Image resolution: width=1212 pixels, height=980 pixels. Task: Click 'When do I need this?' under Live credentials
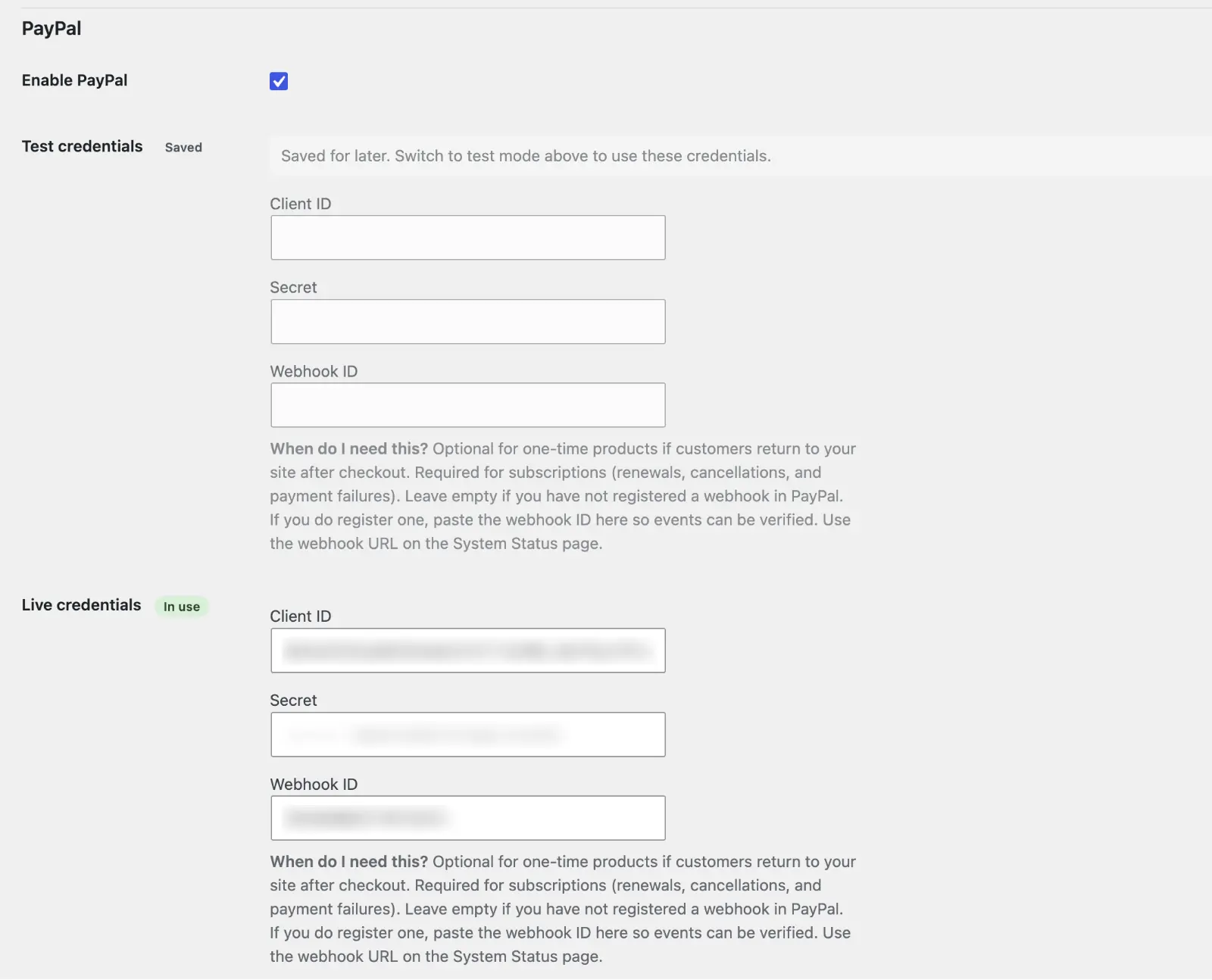(349, 862)
